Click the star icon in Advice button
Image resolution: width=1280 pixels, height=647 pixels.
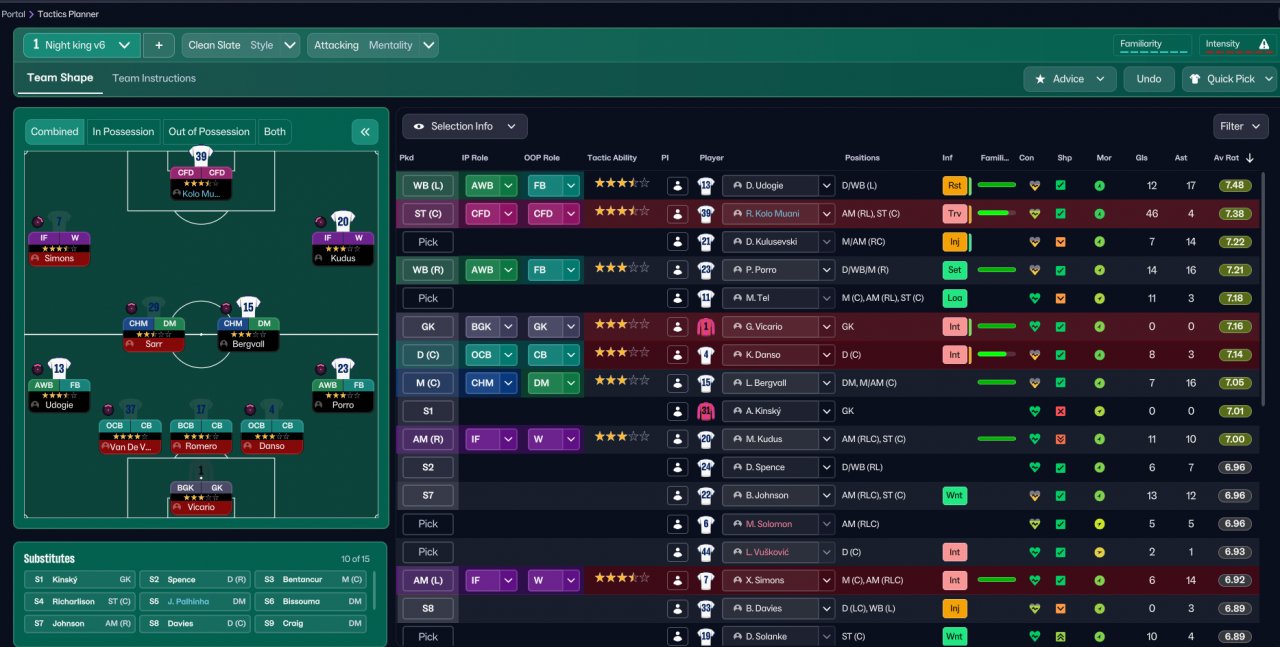[1040, 79]
